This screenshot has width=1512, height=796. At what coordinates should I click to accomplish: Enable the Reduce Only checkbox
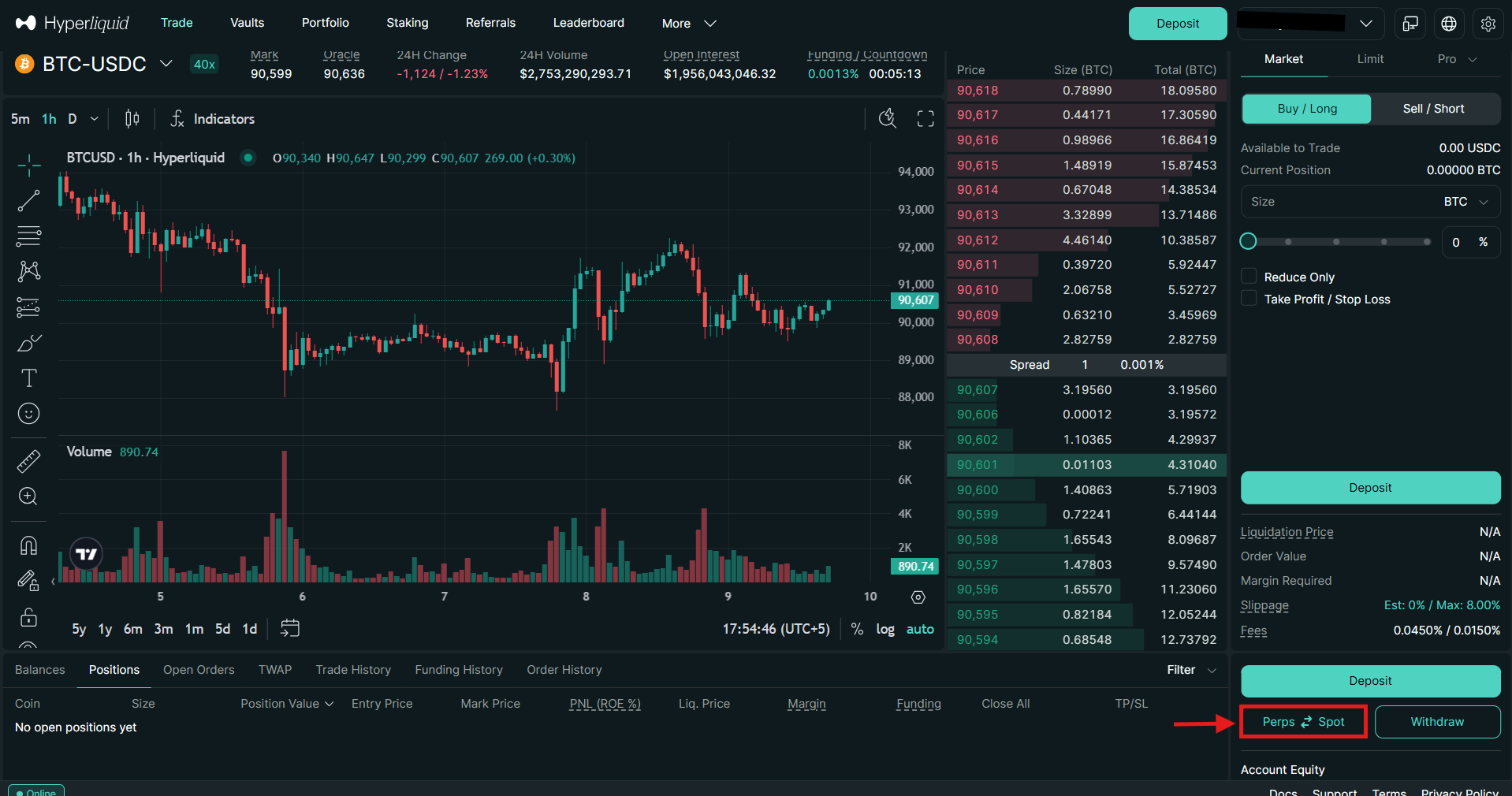click(x=1249, y=277)
